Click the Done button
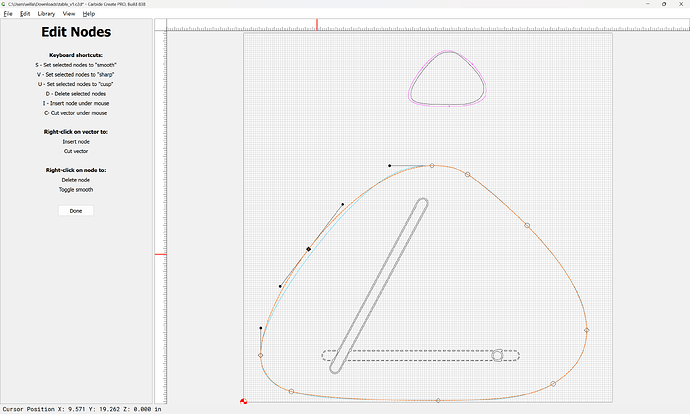 76,211
